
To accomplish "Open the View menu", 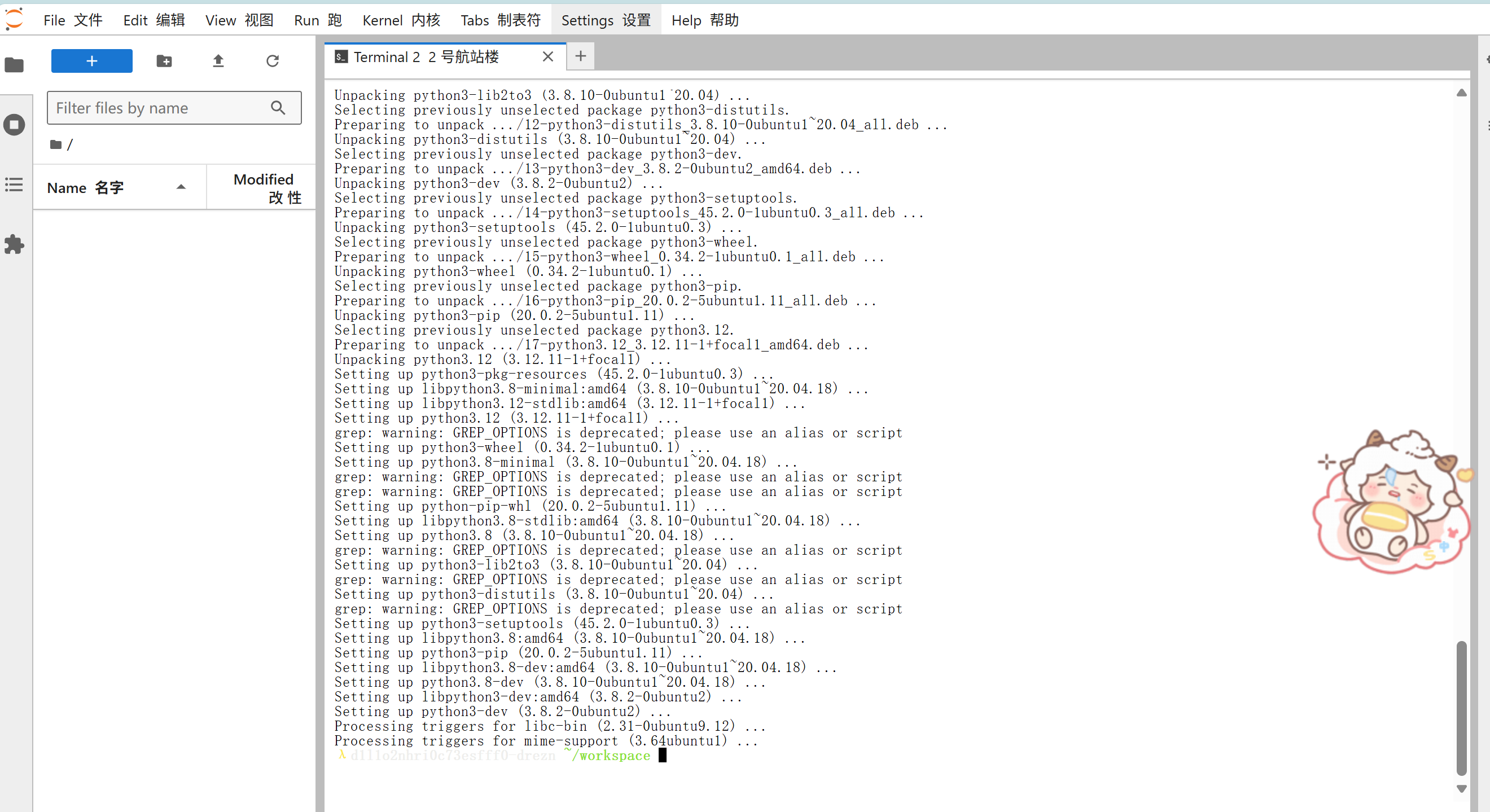I will (239, 20).
